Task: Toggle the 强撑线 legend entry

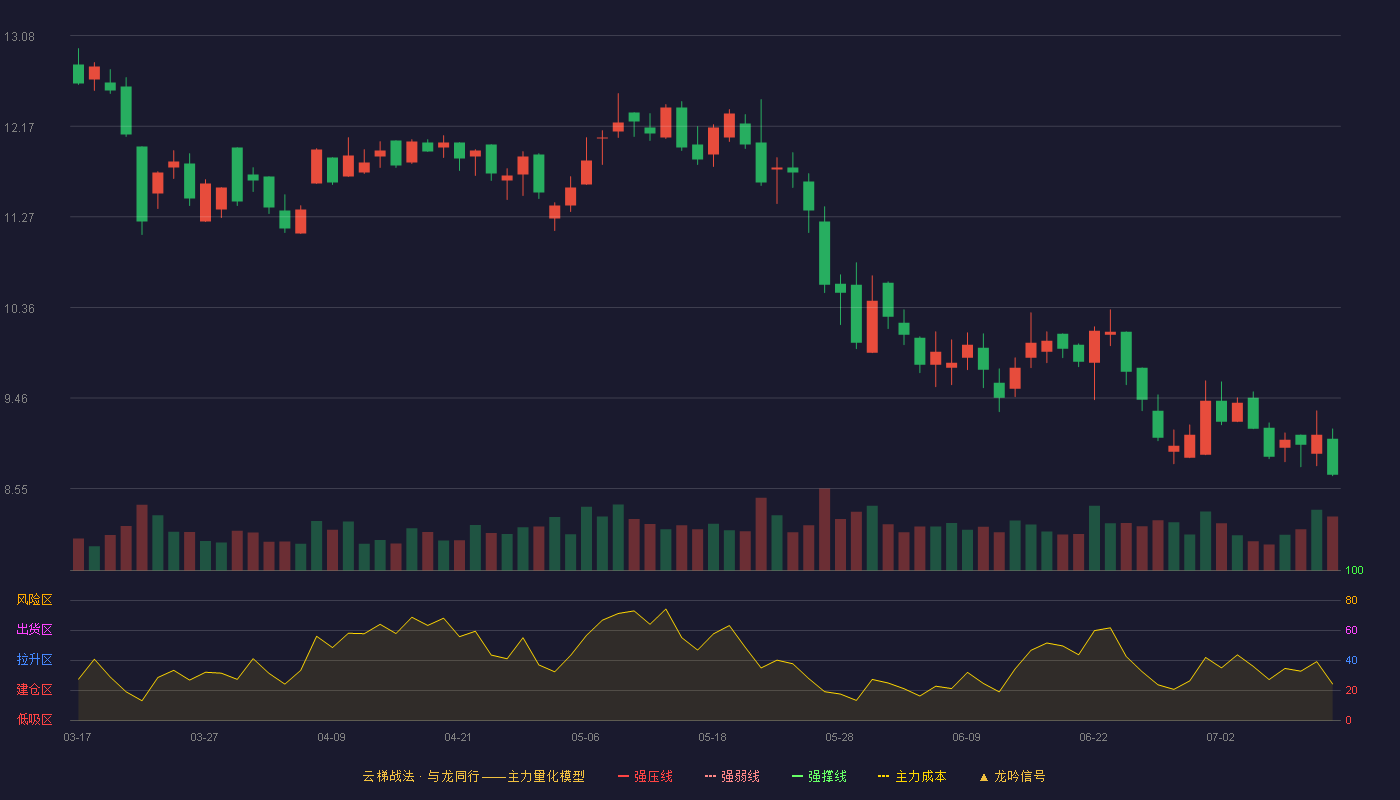Action: 819,776
